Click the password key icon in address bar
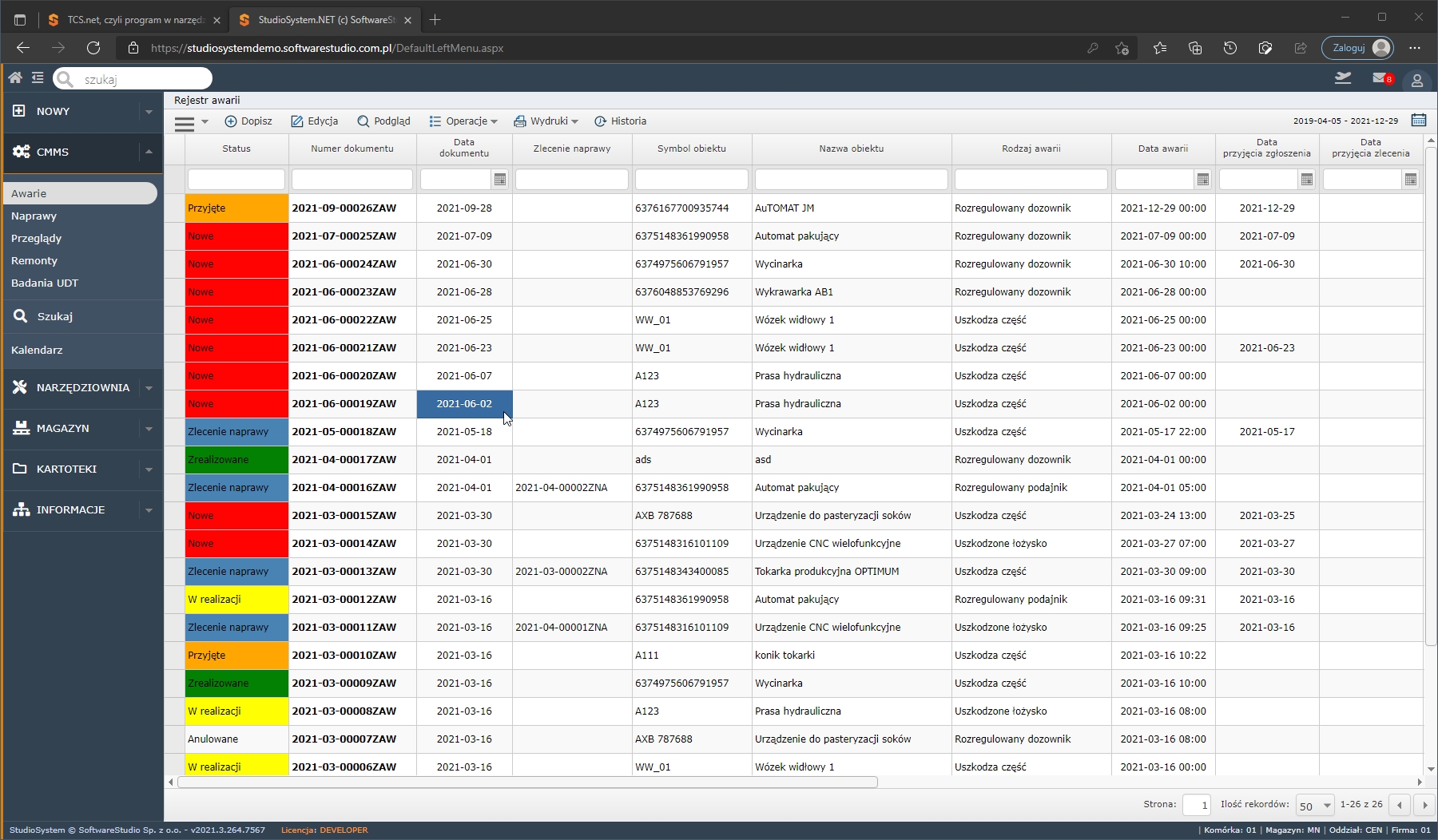The image size is (1438, 840). (1092, 48)
